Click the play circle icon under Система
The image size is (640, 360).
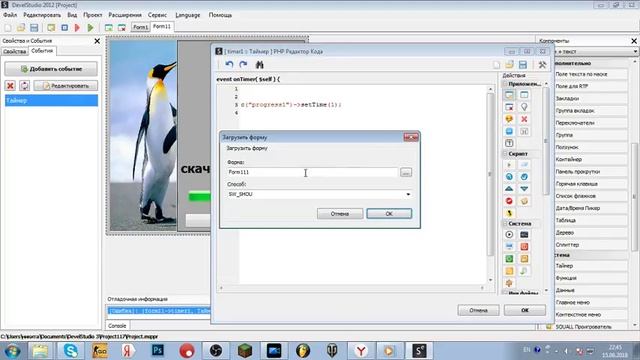(509, 234)
